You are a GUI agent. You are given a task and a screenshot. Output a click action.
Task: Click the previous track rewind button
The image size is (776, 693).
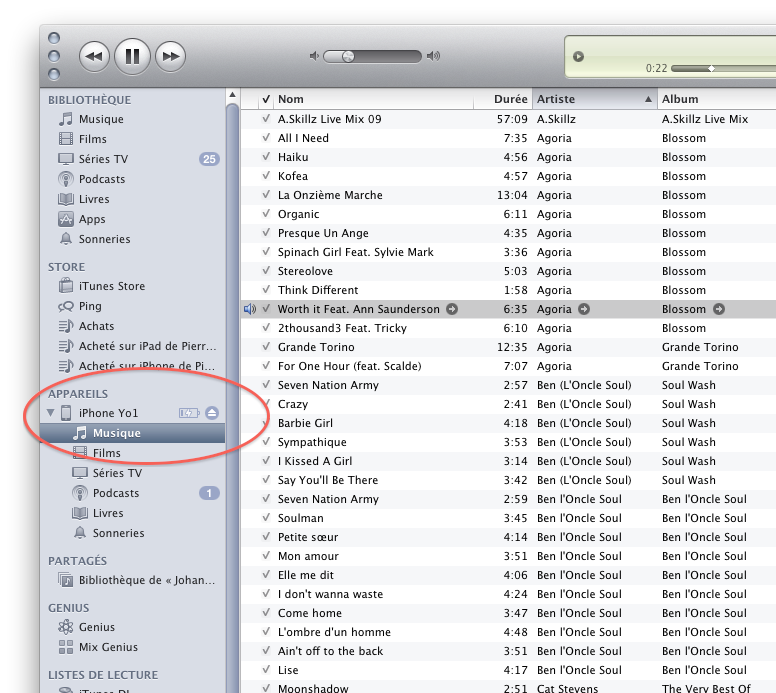click(x=94, y=56)
